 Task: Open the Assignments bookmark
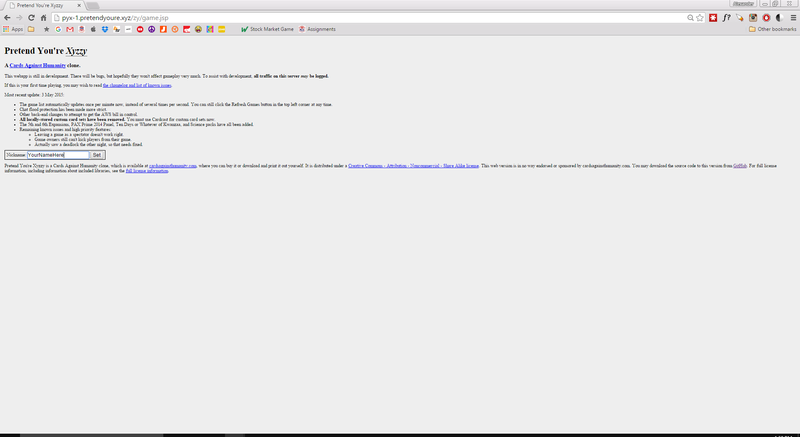tap(317, 29)
